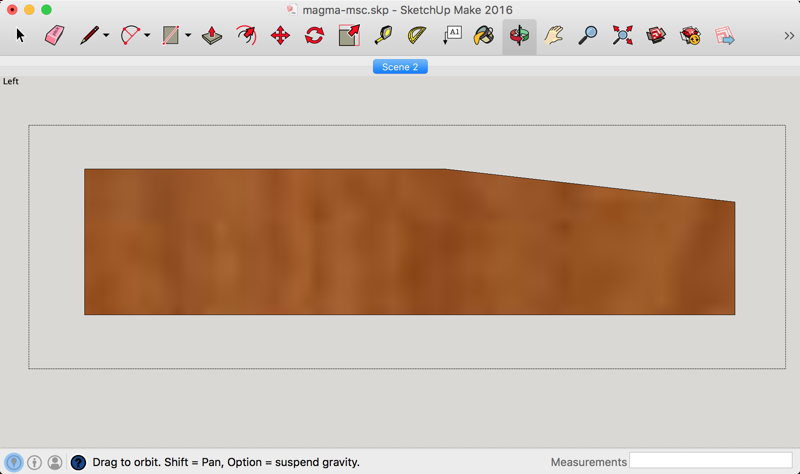This screenshot has height=474, width=800.
Task: Open the Rectangle shape tool dropdown arrow
Action: (188, 37)
